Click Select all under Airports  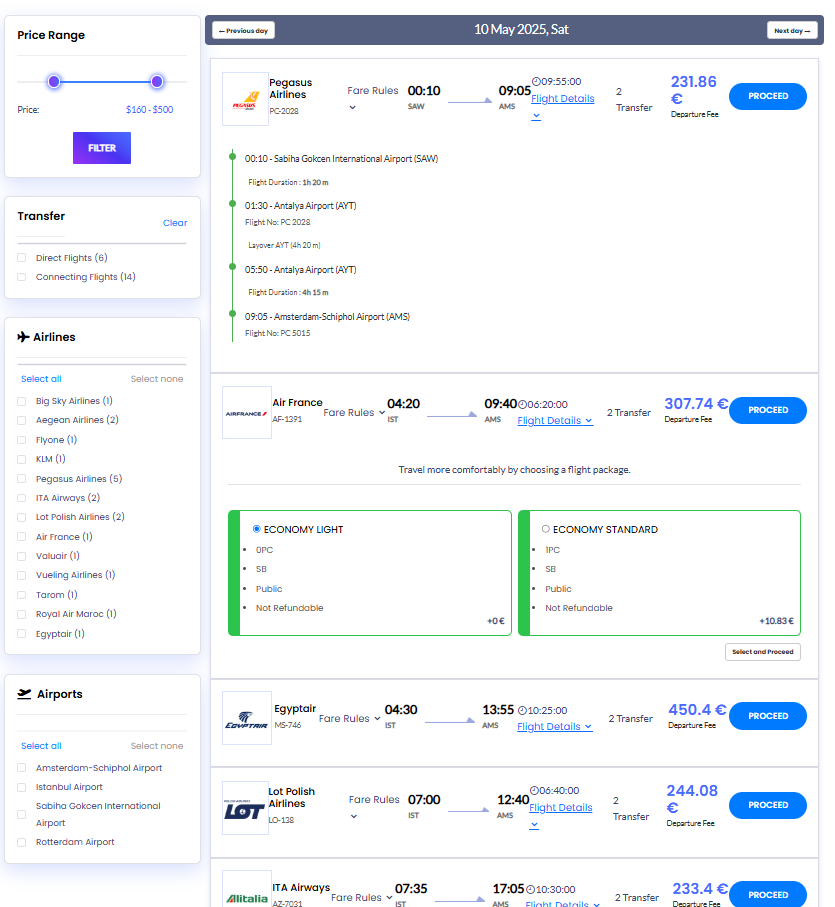(41, 746)
